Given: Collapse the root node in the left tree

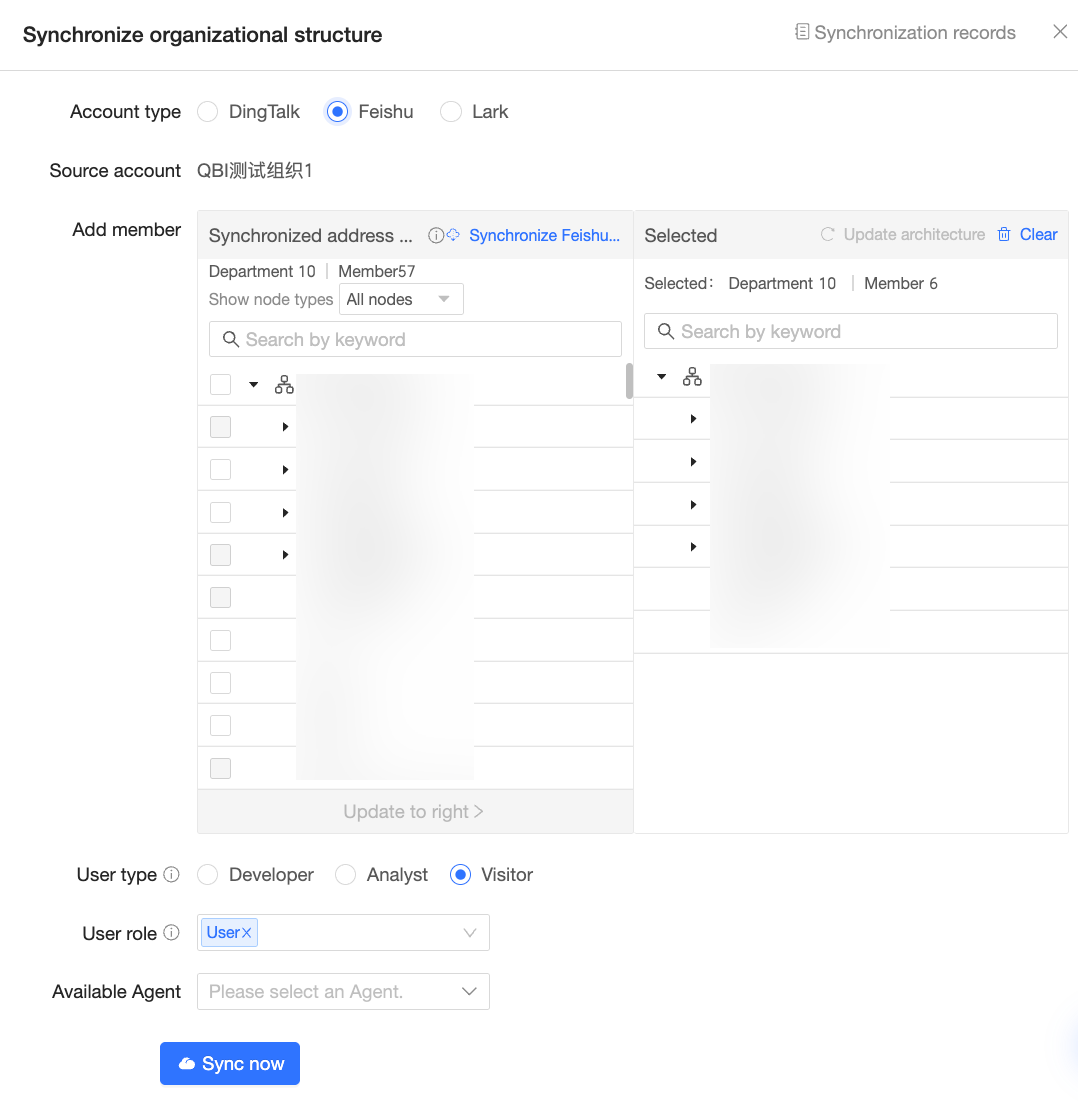Looking at the screenshot, I should [254, 384].
